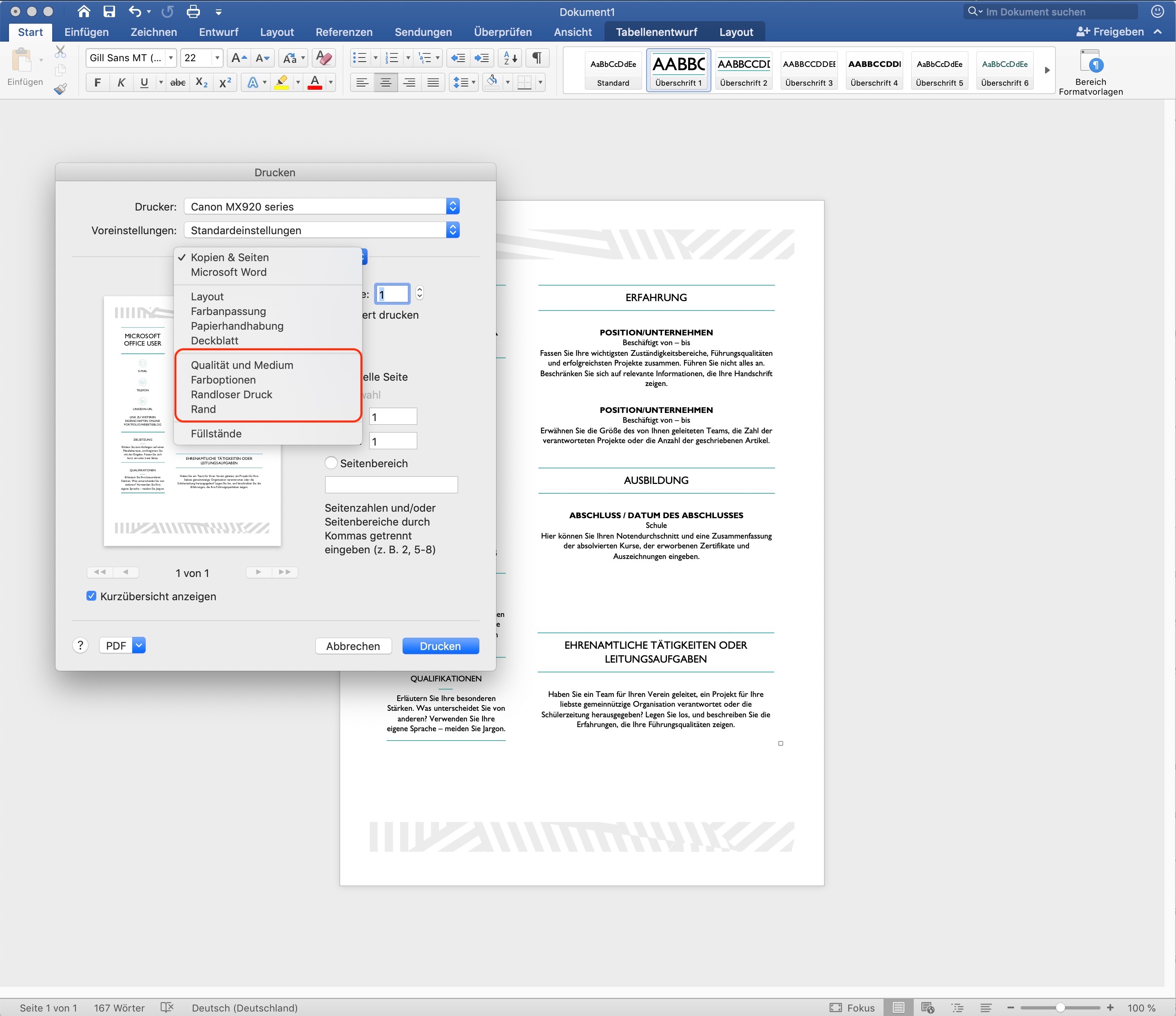Click the Seitenbereich page range text field

(391, 485)
